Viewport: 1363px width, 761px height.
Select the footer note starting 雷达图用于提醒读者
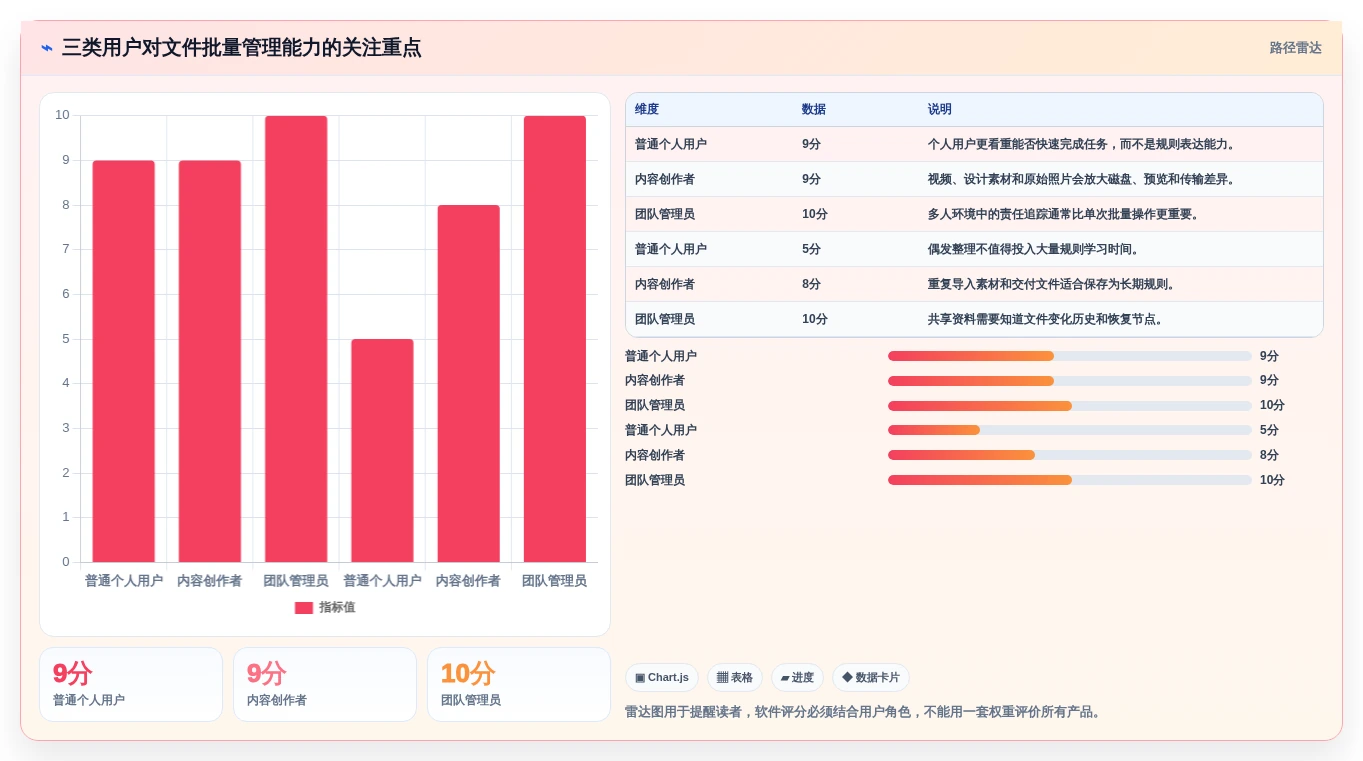coord(865,712)
